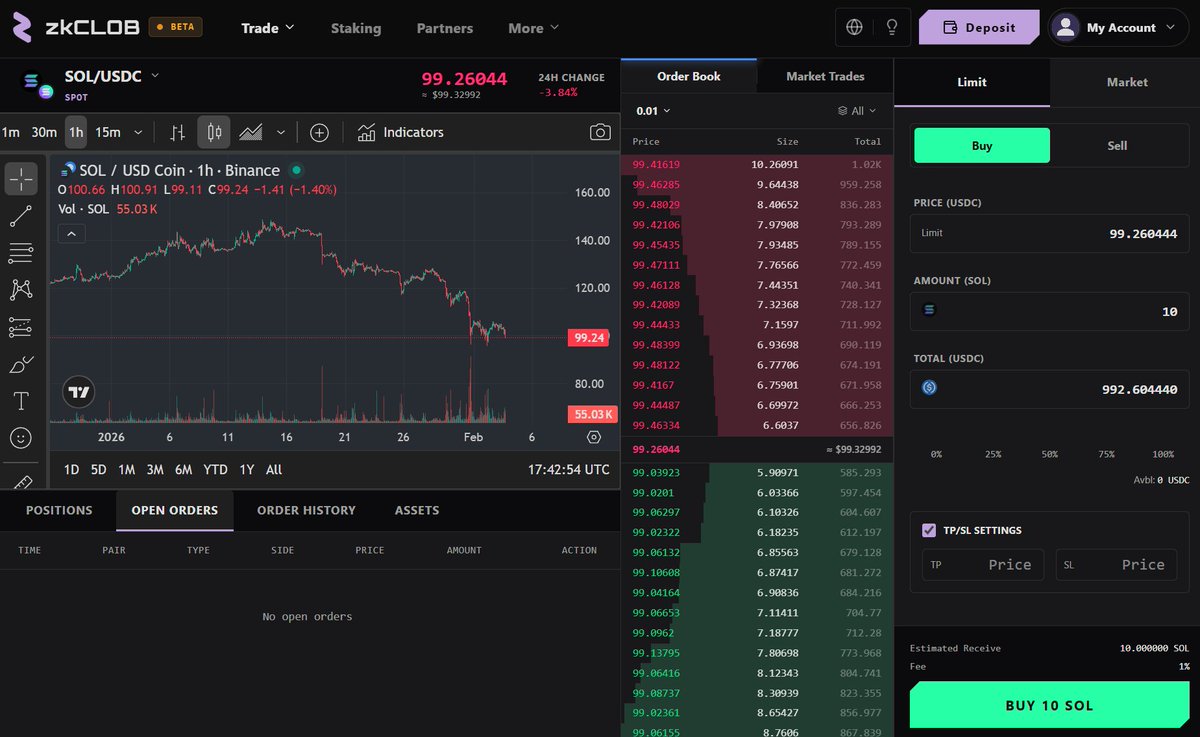Select the Fibonacci retracement tool
The height and width of the screenshot is (737, 1200).
(x=21, y=253)
